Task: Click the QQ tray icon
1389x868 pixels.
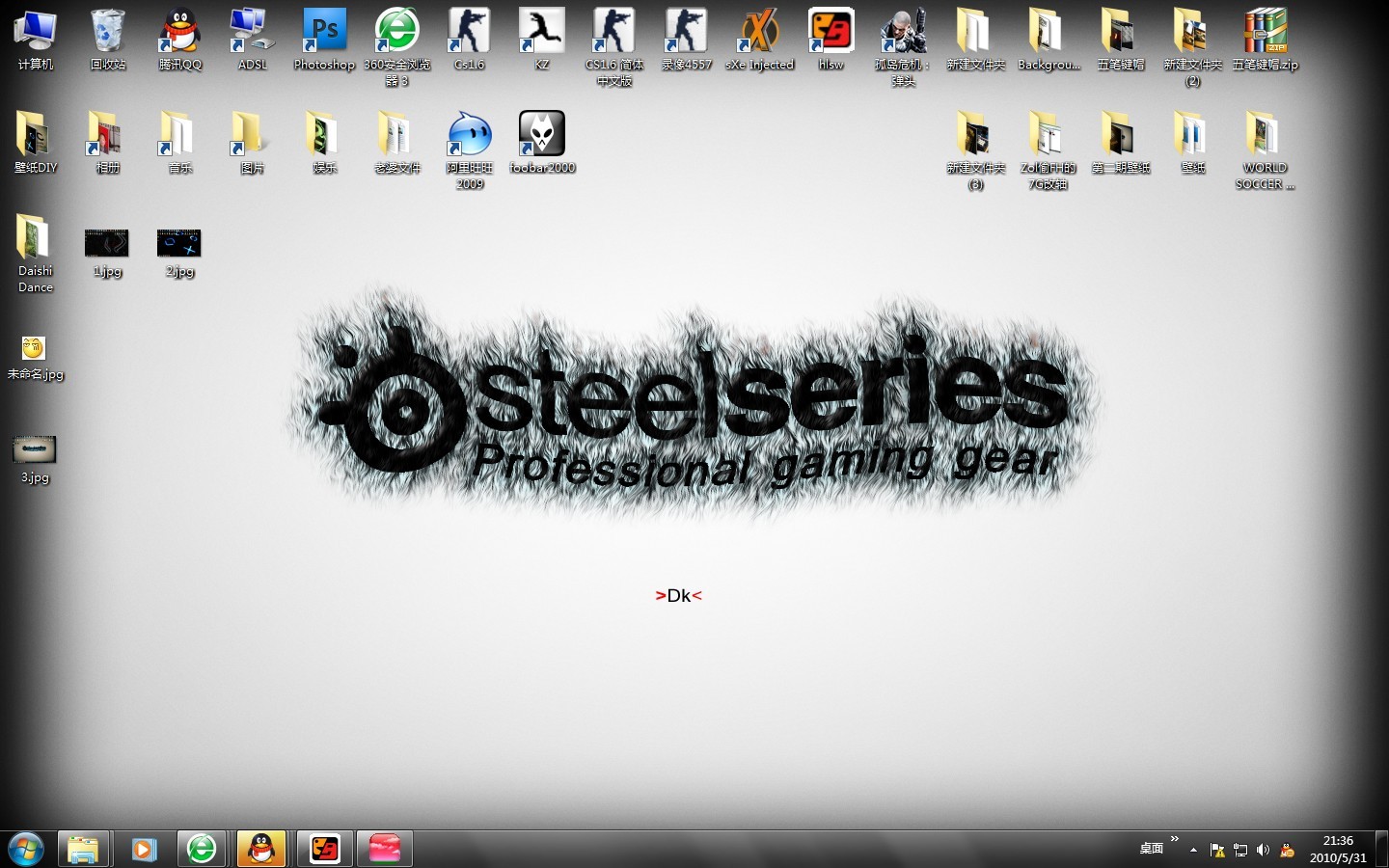Action: coord(1287,850)
